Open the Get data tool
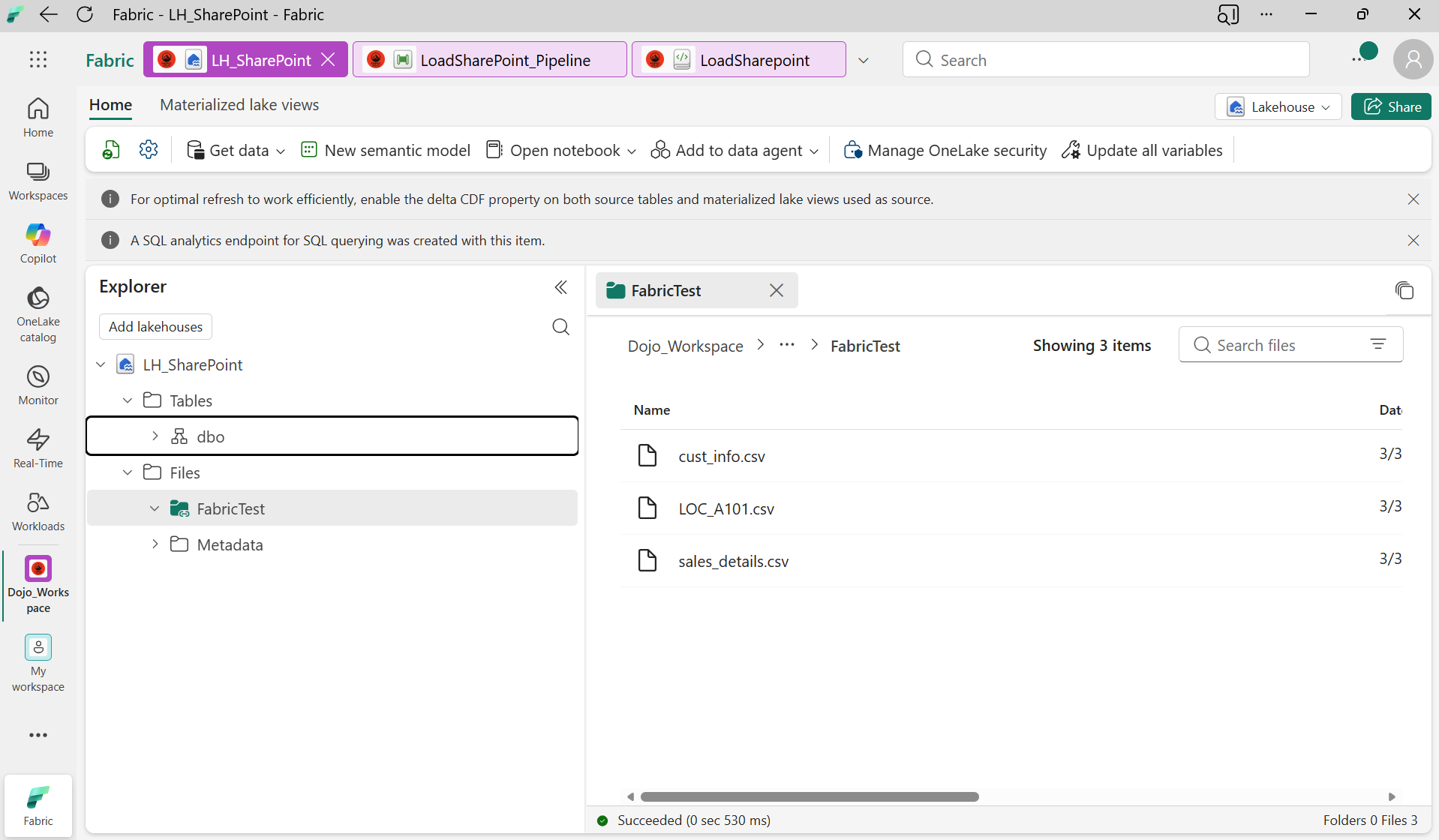 (235, 150)
